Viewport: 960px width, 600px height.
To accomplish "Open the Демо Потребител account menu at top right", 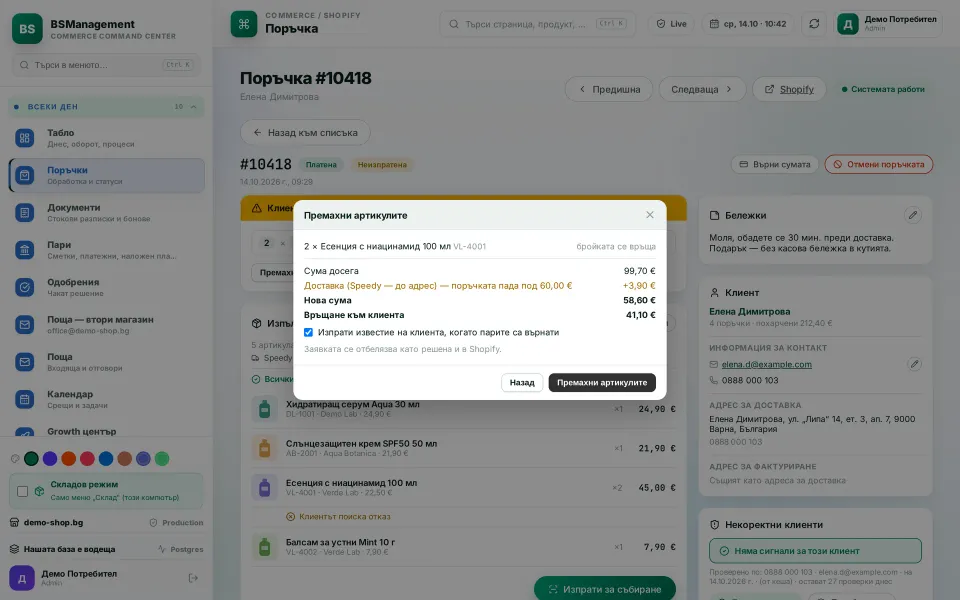I will 888,24.
